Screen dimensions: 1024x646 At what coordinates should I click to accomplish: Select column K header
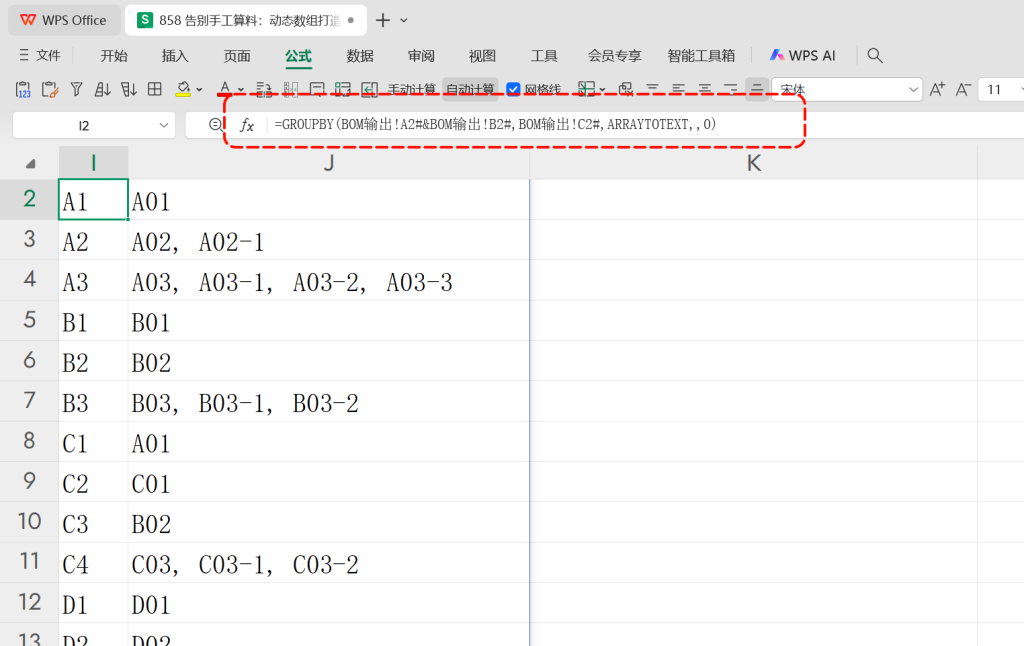click(753, 163)
